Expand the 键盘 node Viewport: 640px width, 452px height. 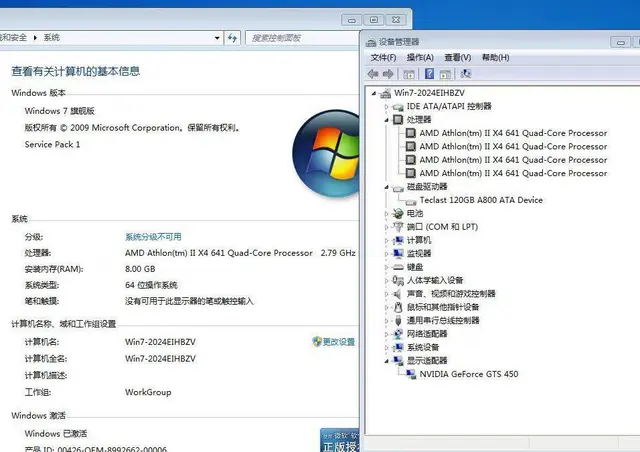coord(386,267)
